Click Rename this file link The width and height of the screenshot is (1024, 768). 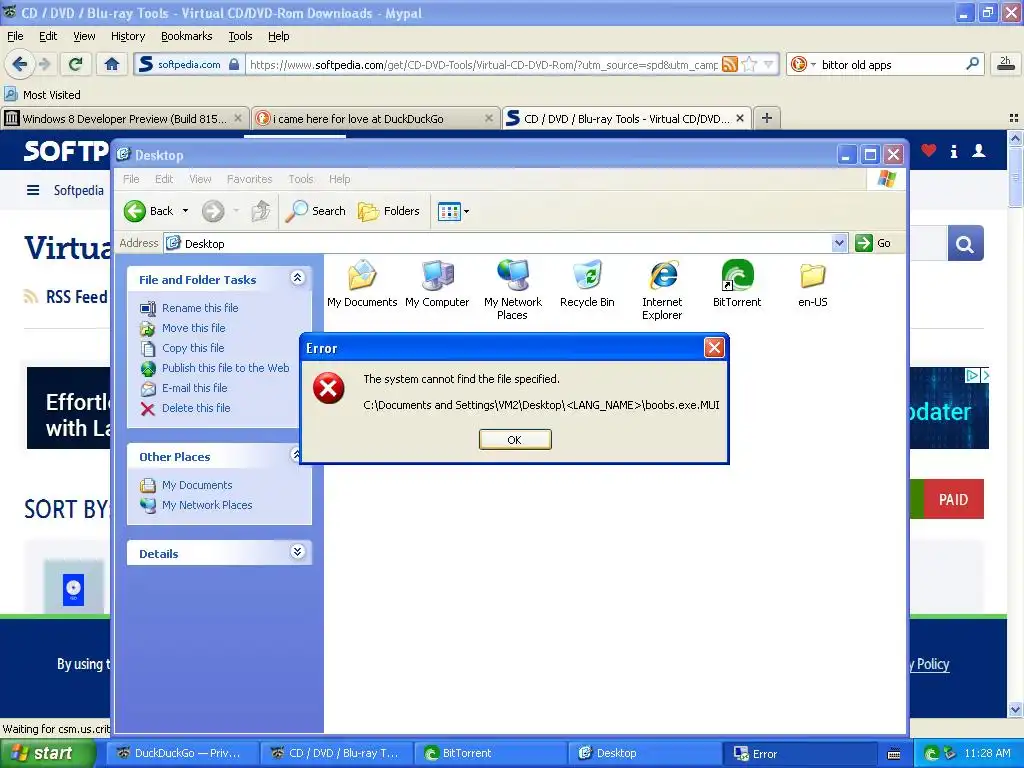(x=200, y=308)
